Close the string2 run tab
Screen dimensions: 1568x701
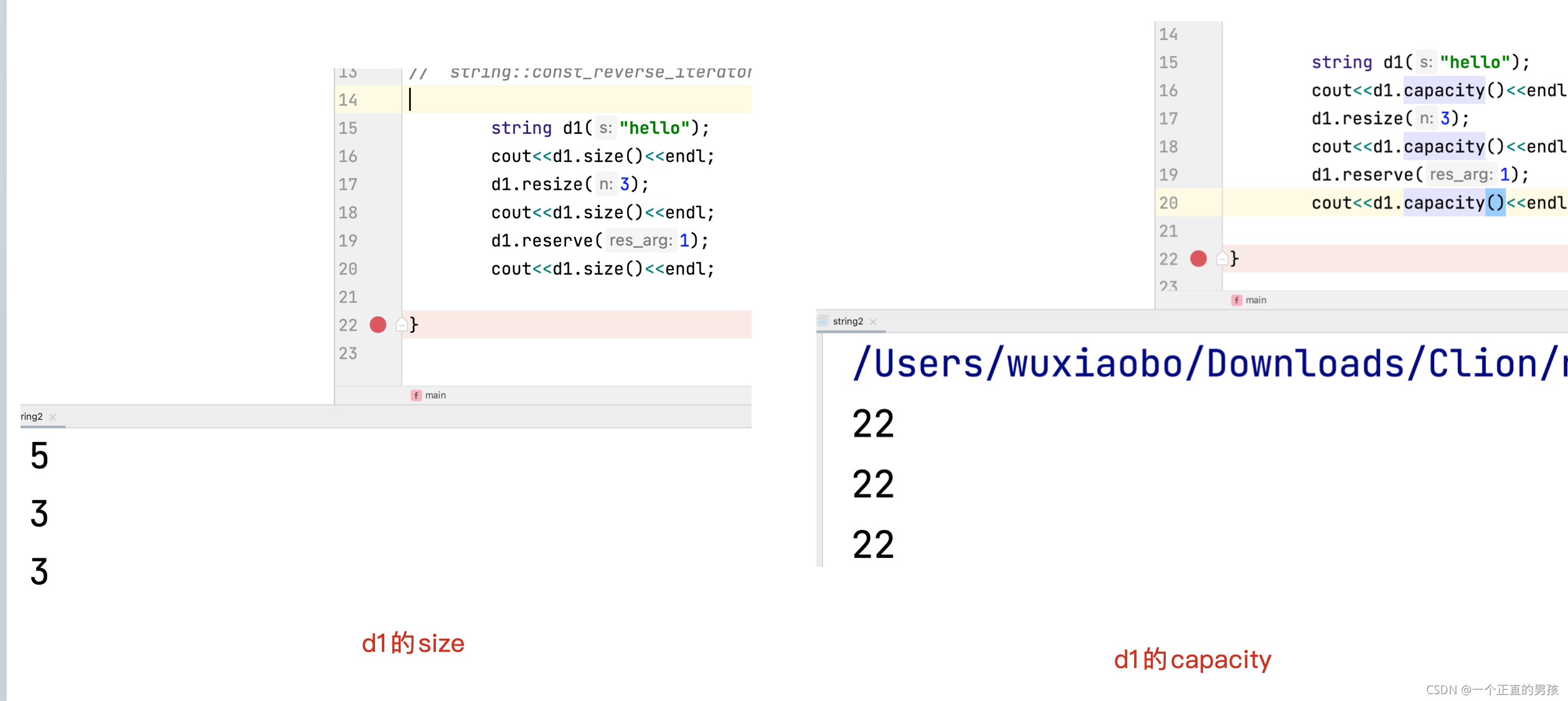click(873, 322)
